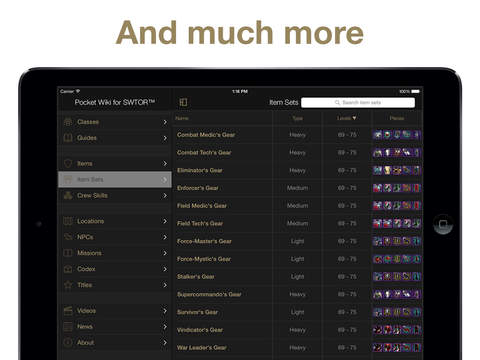Click the Codex icon in sidebar
480x360 pixels.
[x=68, y=269]
